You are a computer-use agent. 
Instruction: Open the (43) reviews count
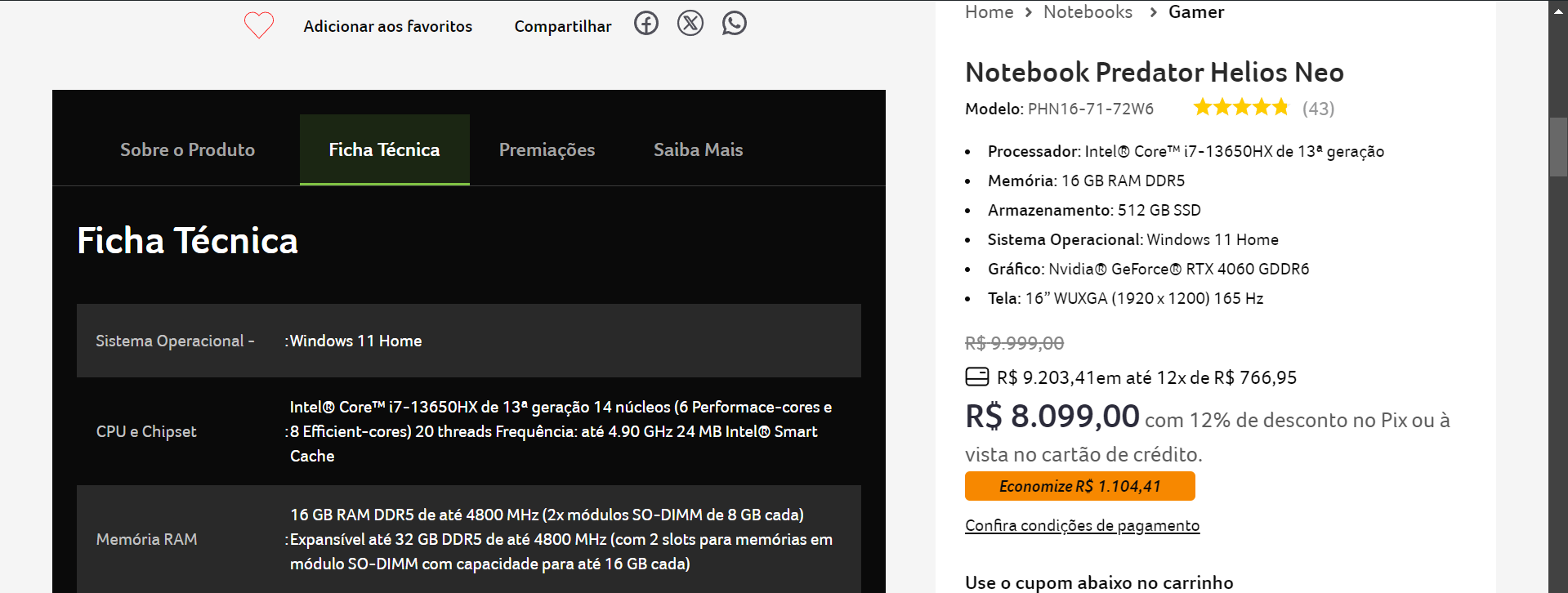(x=1318, y=109)
